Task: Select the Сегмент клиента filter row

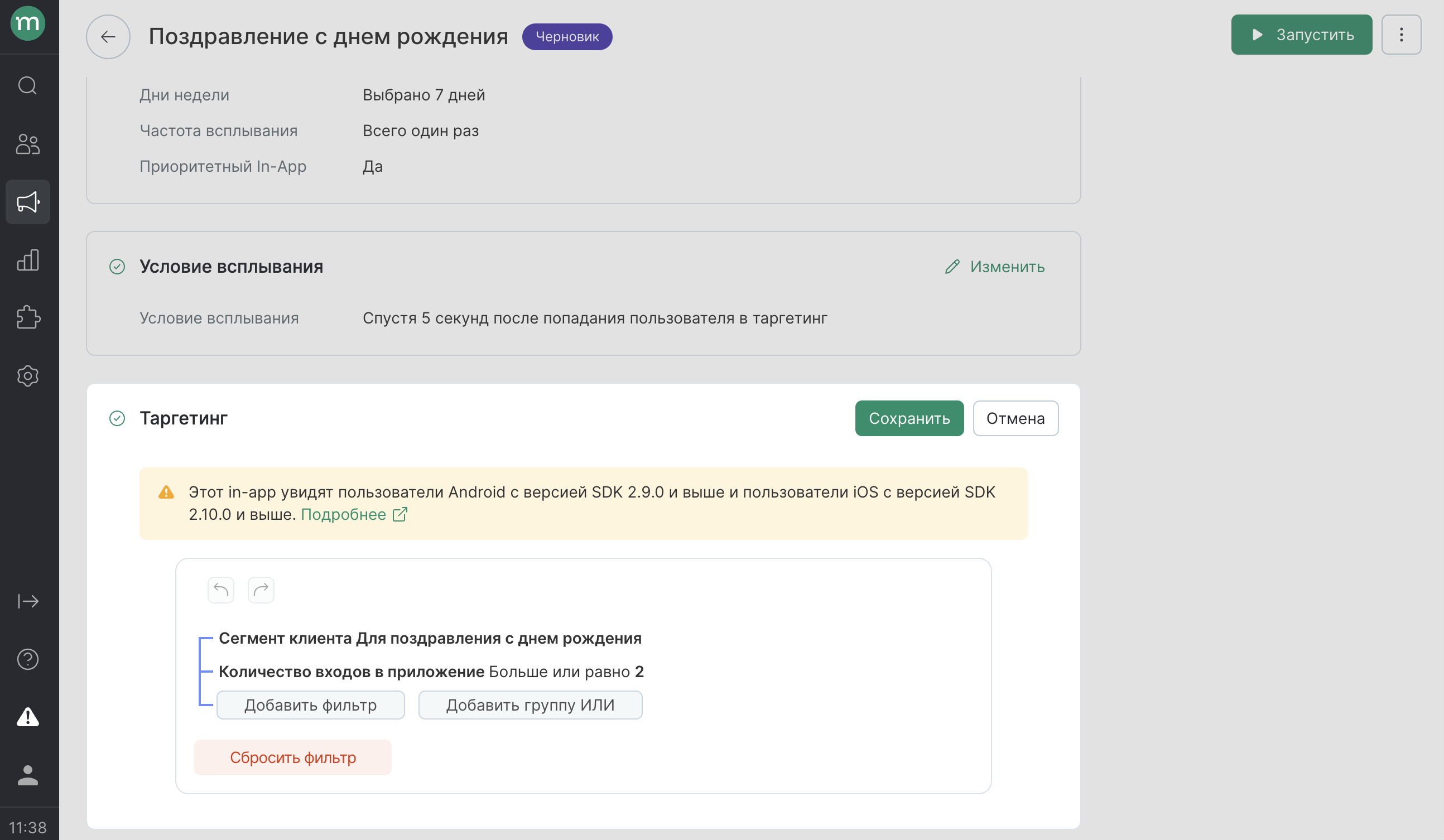Action: point(430,638)
